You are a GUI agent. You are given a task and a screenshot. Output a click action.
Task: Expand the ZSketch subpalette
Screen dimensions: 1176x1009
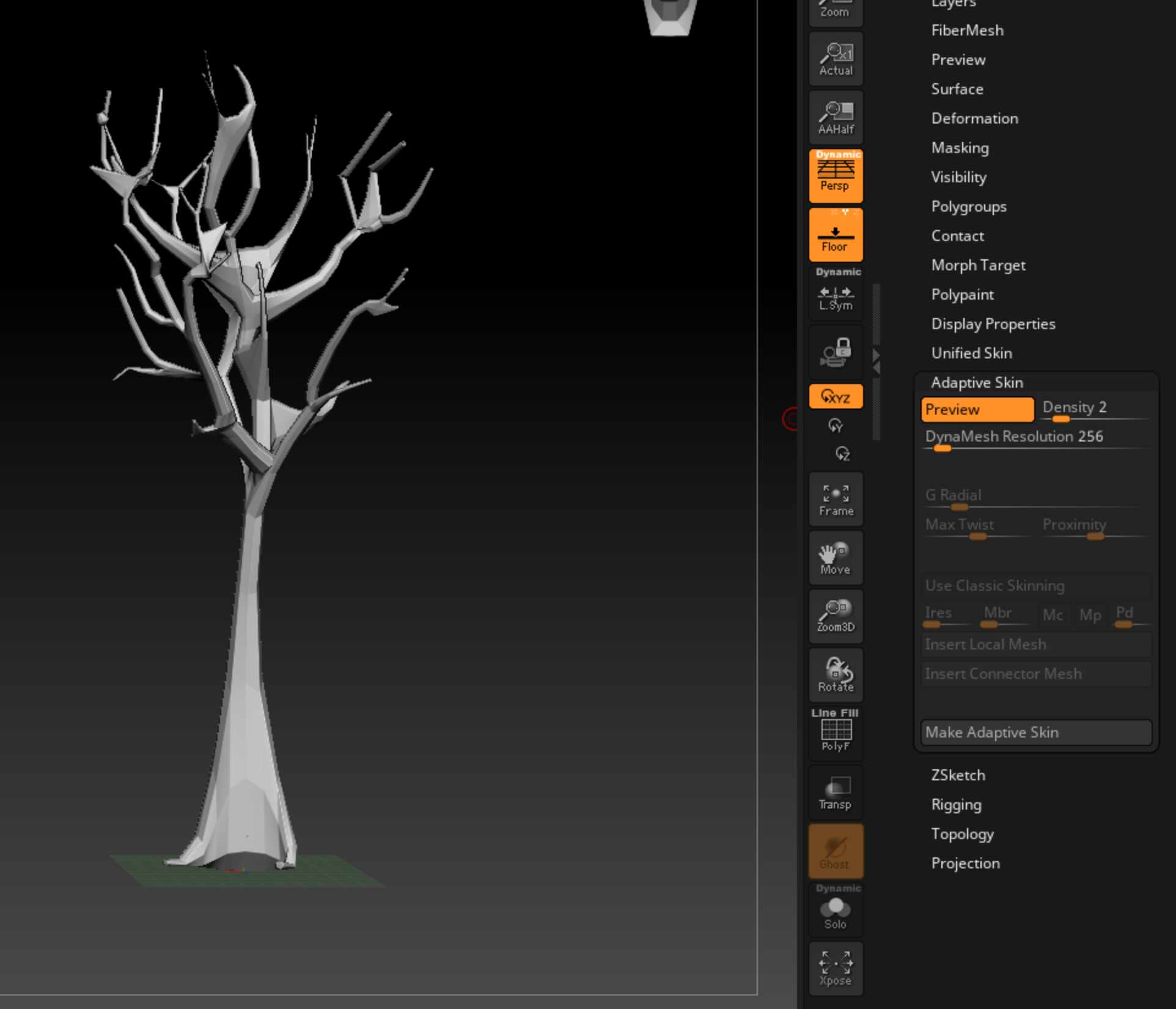point(958,775)
